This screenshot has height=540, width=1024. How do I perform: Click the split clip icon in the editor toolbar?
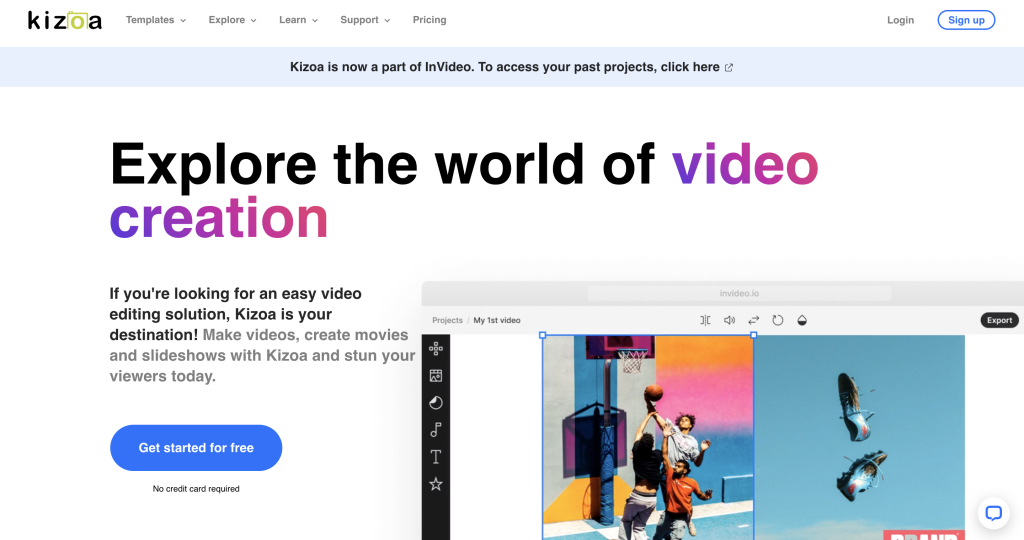(x=705, y=320)
